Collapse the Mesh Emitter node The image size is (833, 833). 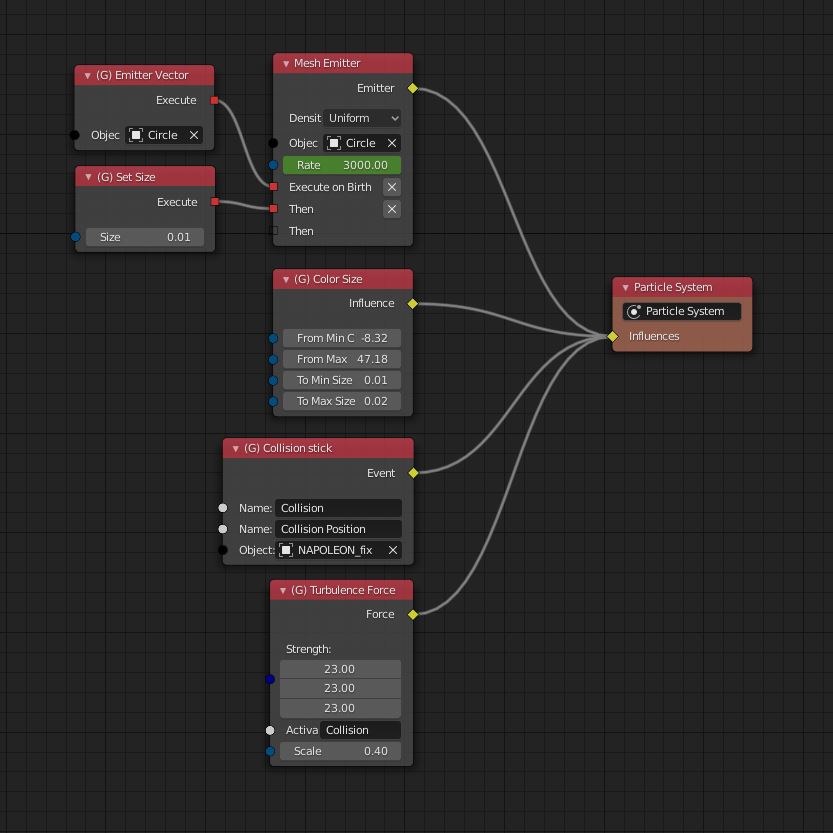pos(286,63)
